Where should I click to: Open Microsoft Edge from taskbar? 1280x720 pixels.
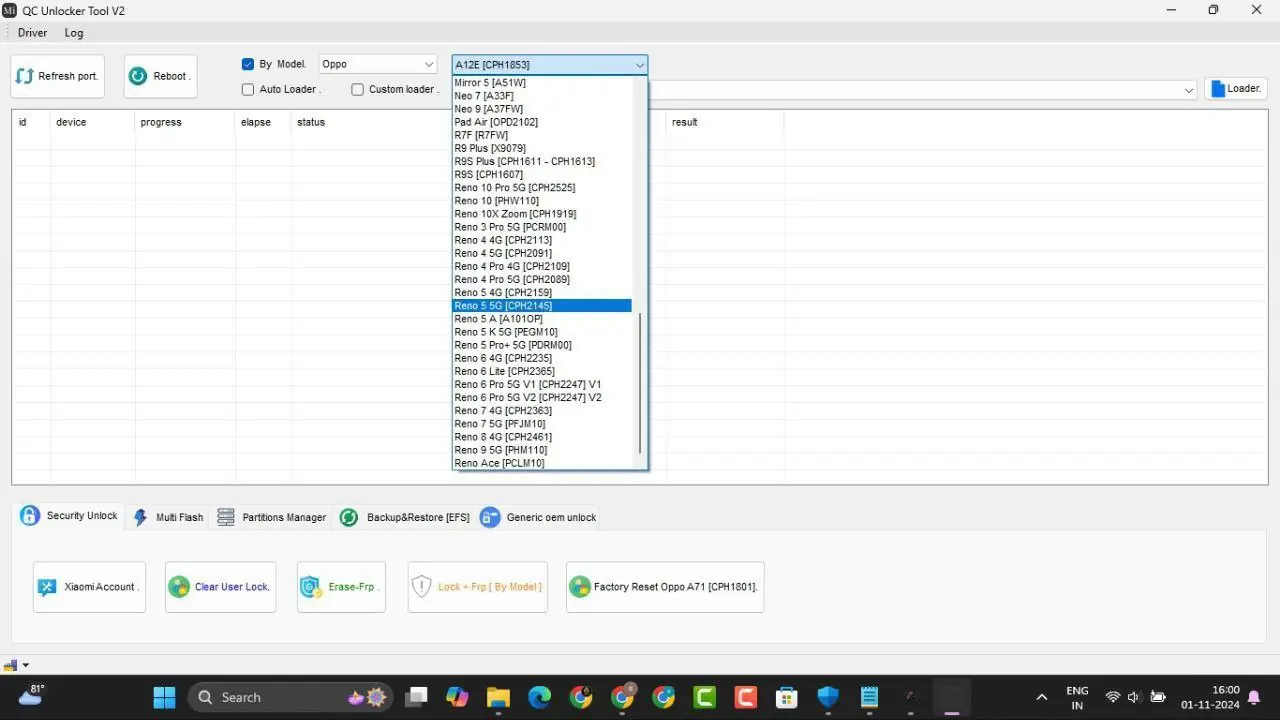pyautogui.click(x=539, y=697)
